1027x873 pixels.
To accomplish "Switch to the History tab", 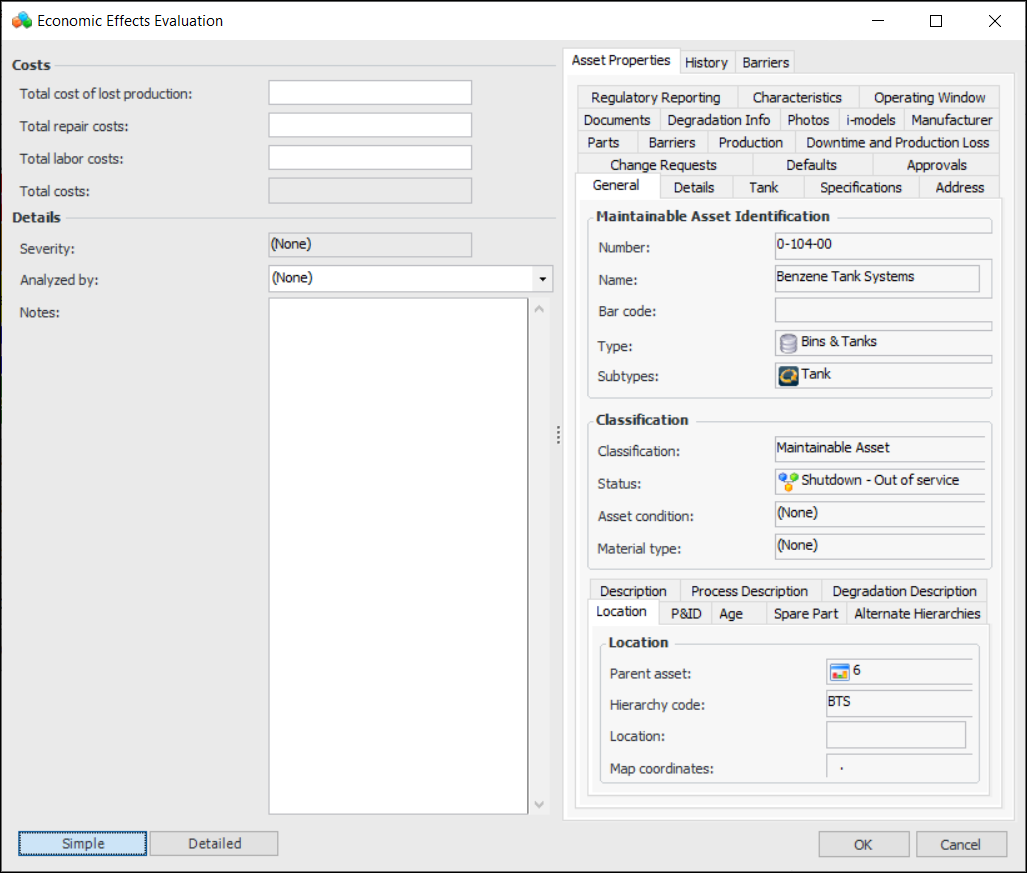I will pyautogui.click(x=706, y=62).
